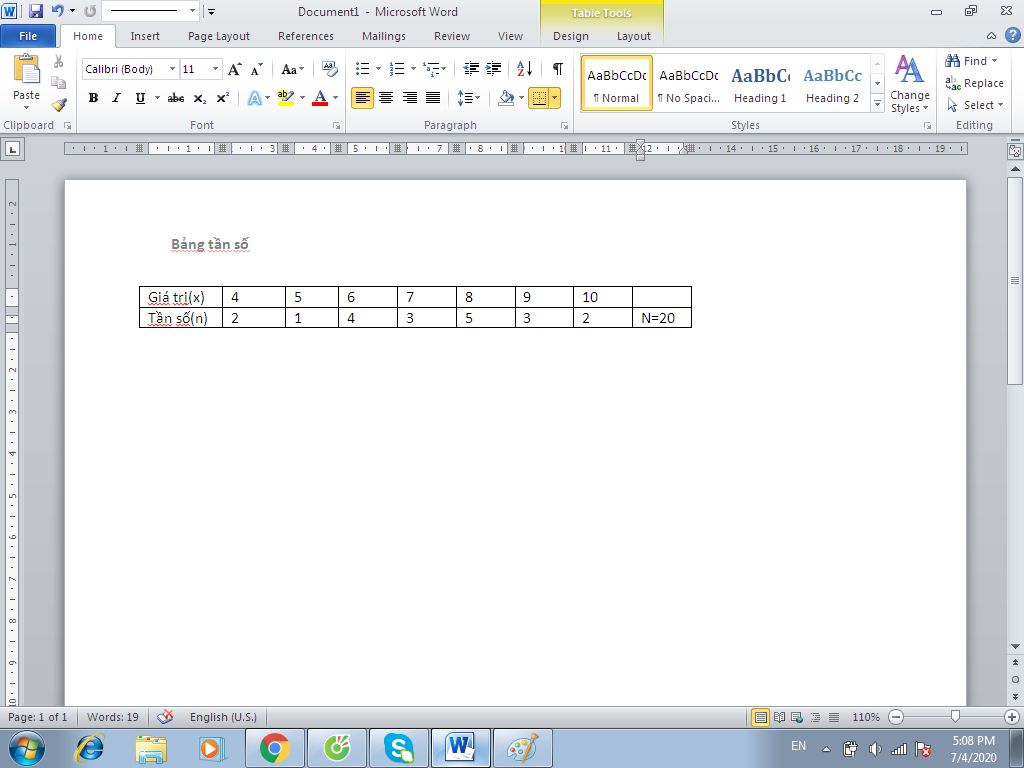This screenshot has width=1024, height=768.
Task: Open Word Help question mark
Action: [1013, 35]
